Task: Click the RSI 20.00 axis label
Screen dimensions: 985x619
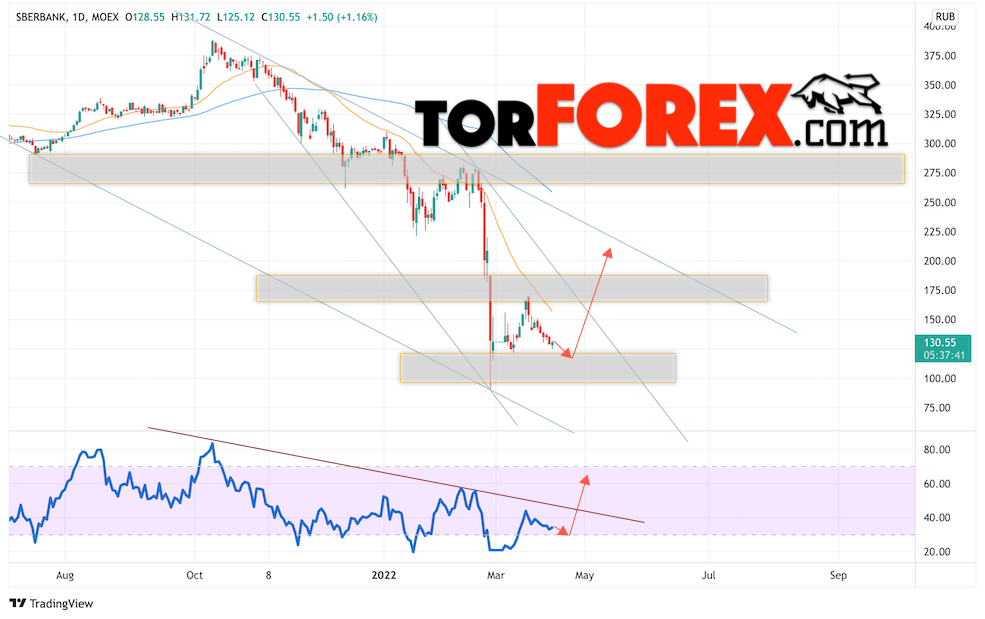Action: (937, 552)
